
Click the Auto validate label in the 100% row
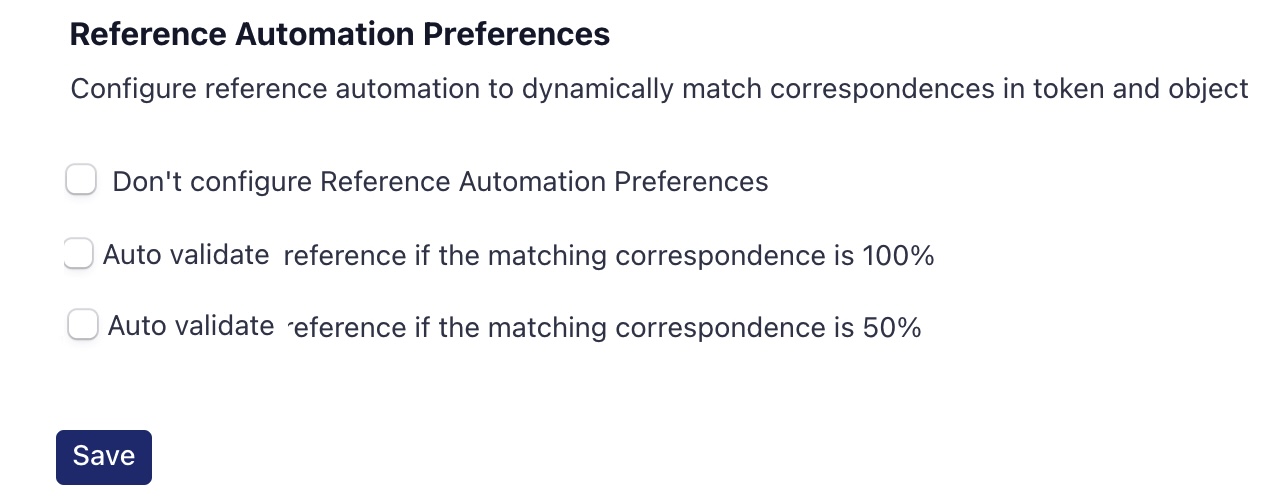click(186, 255)
